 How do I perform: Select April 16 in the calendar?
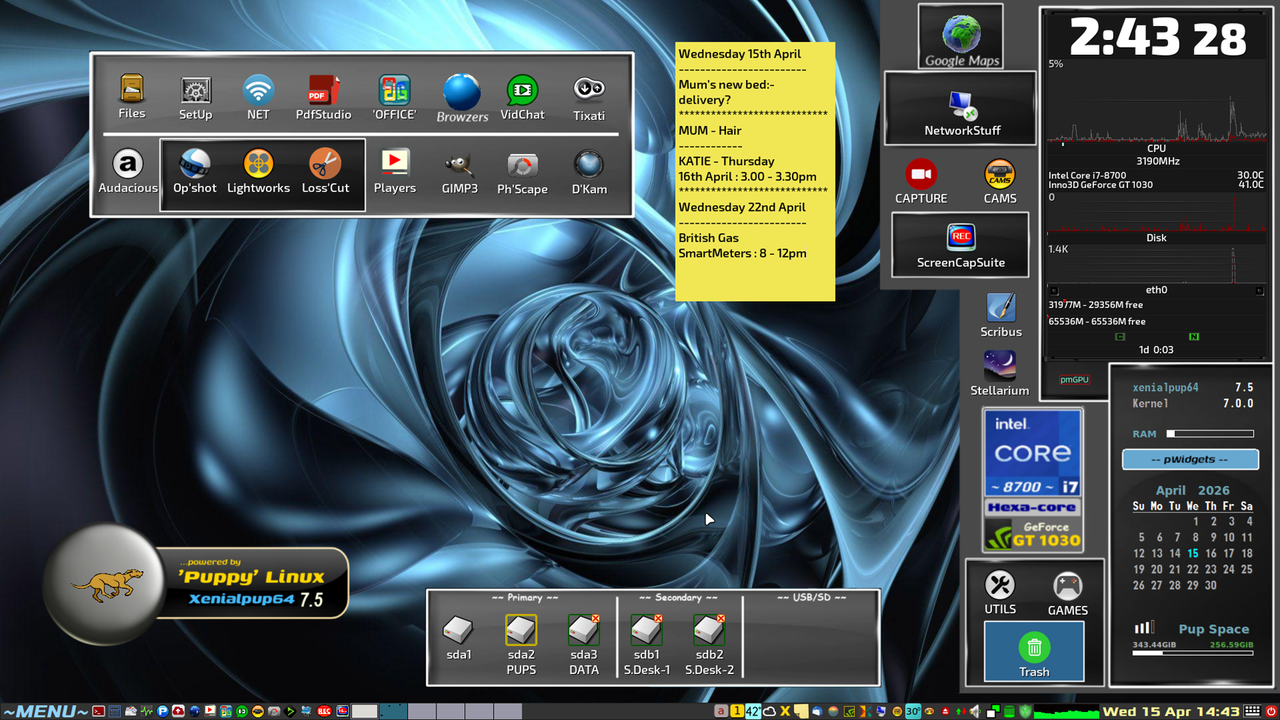tap(1211, 553)
